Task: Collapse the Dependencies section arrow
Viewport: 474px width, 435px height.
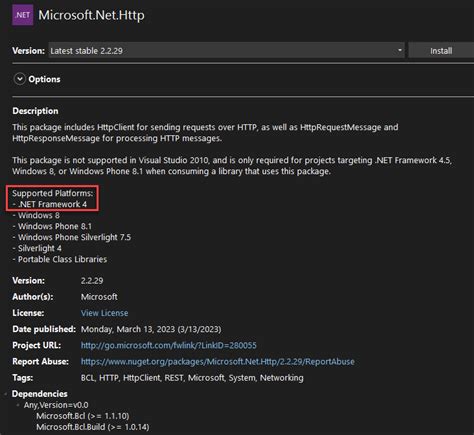Action: 6,394
